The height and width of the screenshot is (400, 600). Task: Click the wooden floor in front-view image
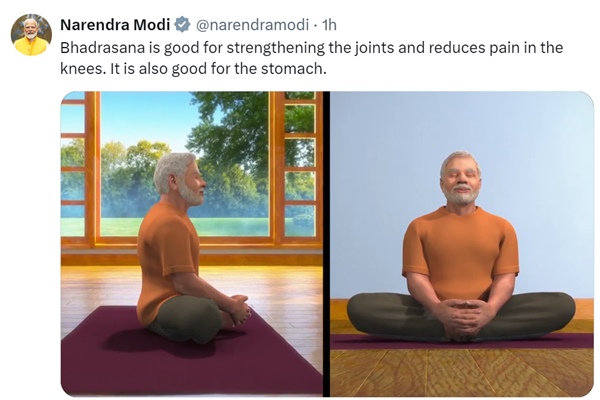pyautogui.click(x=462, y=372)
